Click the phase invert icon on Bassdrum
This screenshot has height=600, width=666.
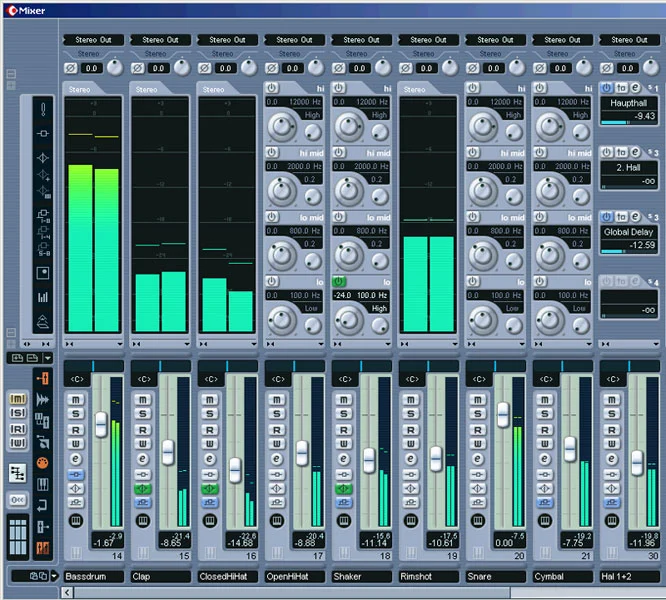[71, 67]
